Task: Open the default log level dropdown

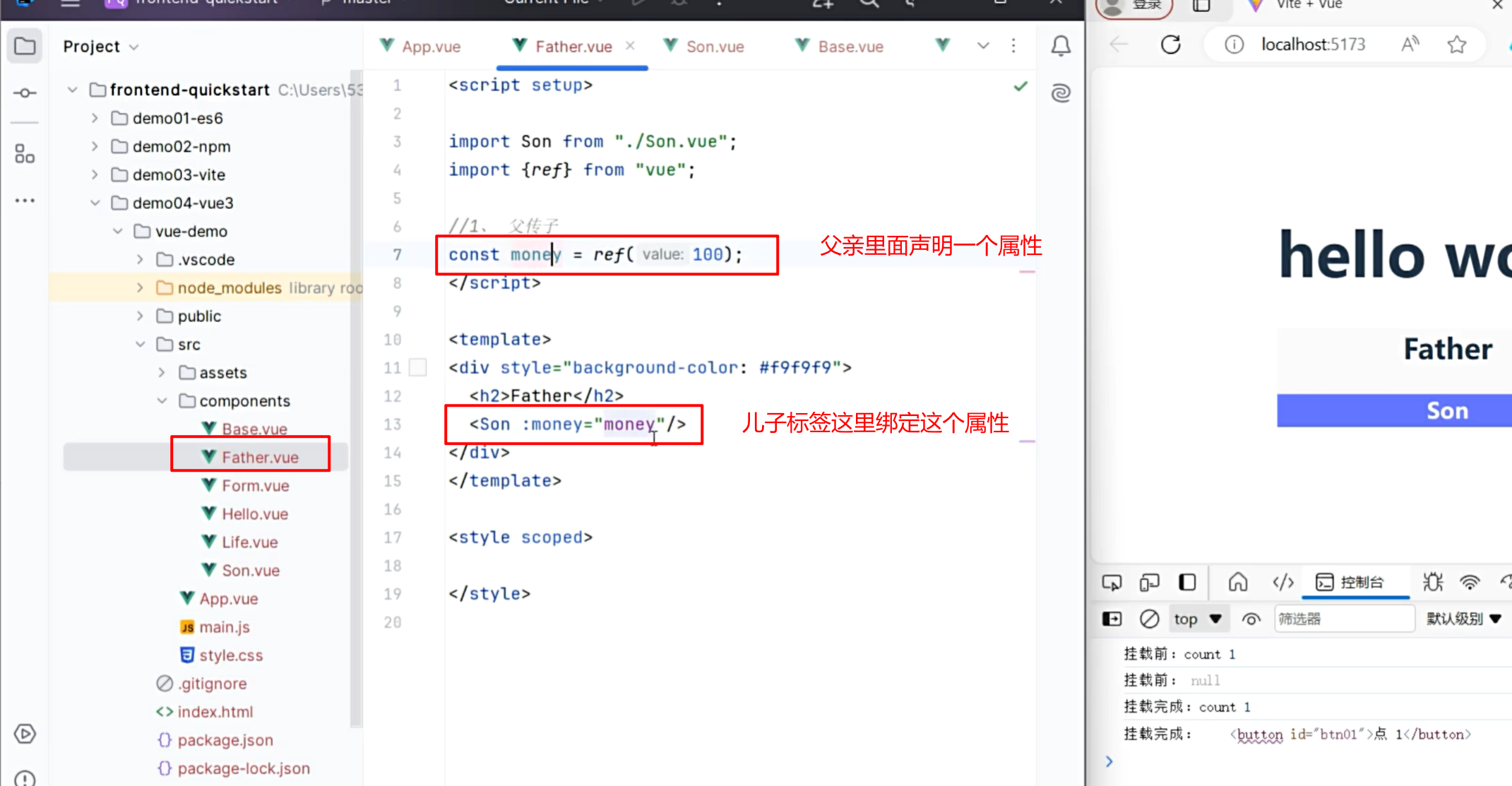Action: [x=1463, y=619]
